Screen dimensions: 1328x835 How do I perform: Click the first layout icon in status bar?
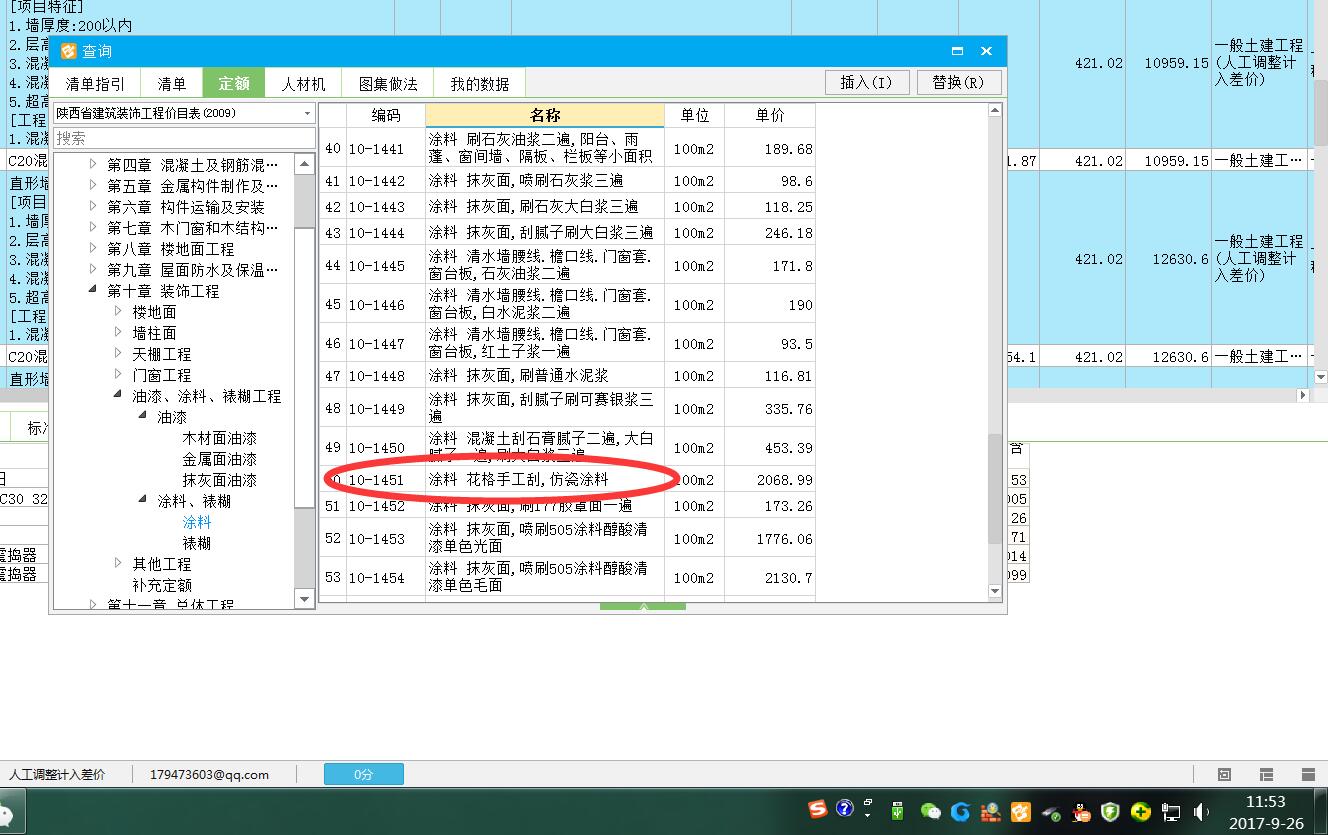[x=1224, y=774]
